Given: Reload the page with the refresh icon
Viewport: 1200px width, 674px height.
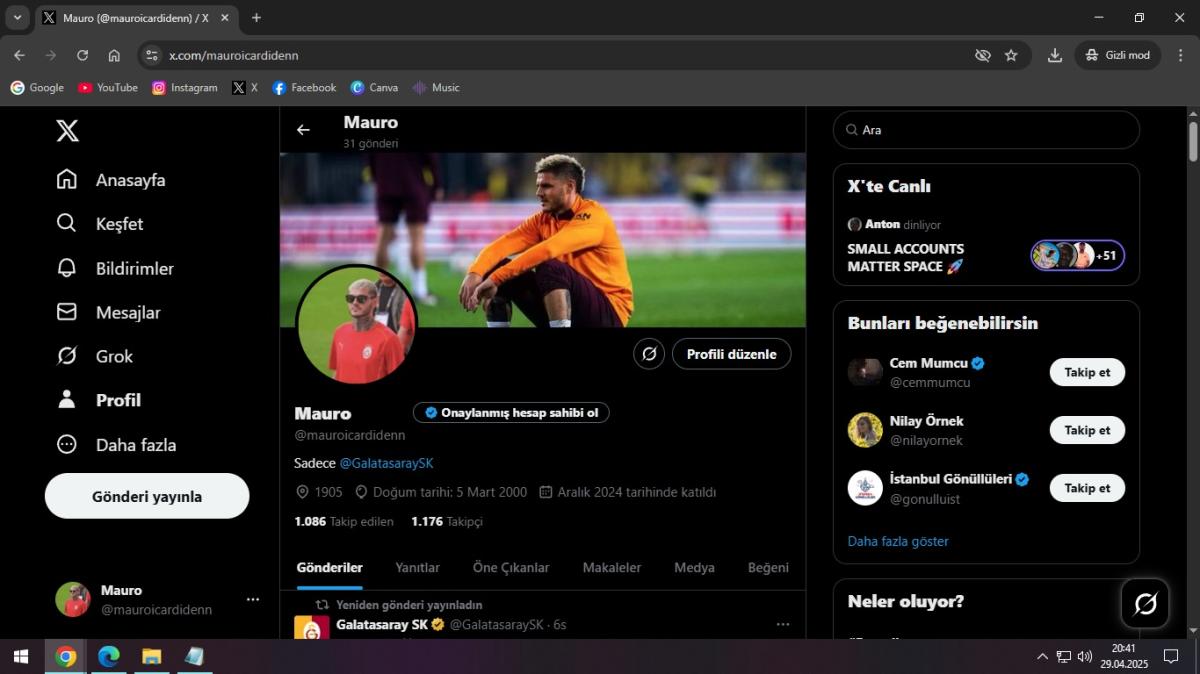Looking at the screenshot, I should pyautogui.click(x=82, y=55).
